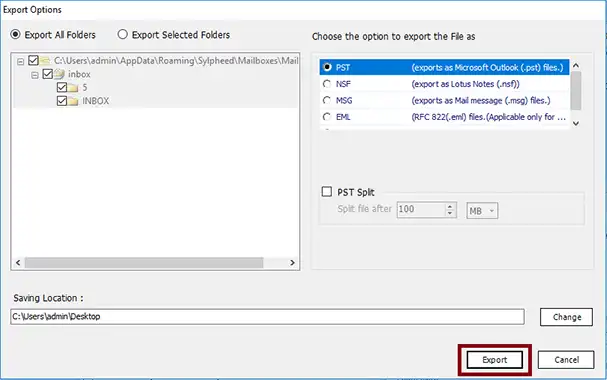Increase split size with up arrow
This screenshot has height=380, width=607.
[x=450, y=207]
